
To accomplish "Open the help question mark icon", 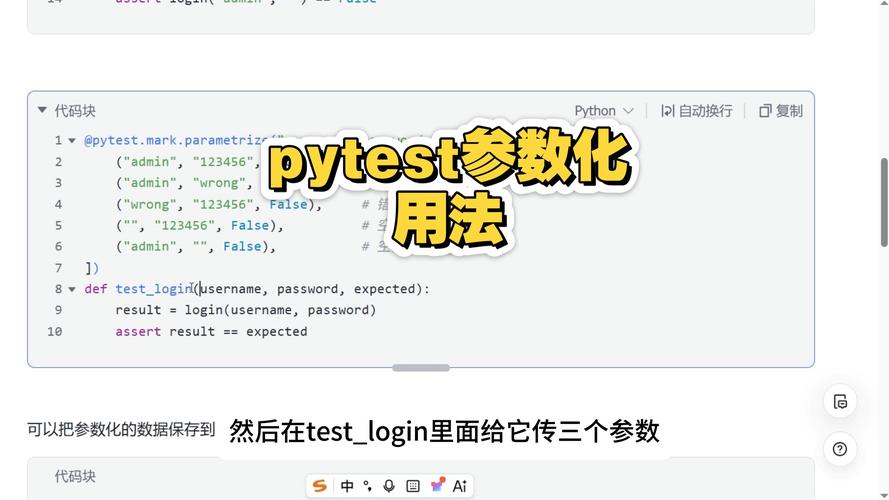I will click(x=840, y=449).
